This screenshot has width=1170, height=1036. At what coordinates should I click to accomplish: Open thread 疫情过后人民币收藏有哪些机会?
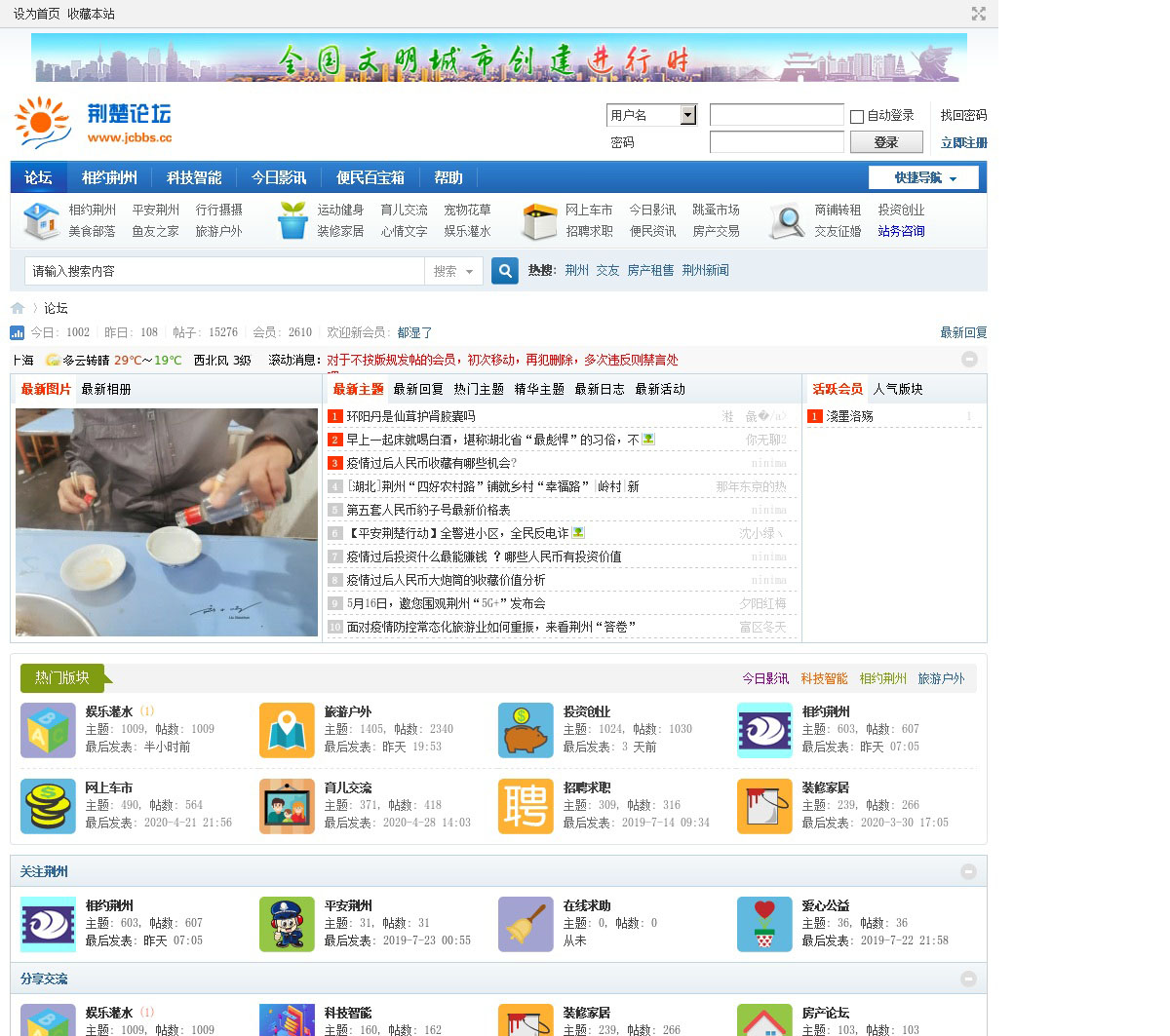tap(432, 463)
